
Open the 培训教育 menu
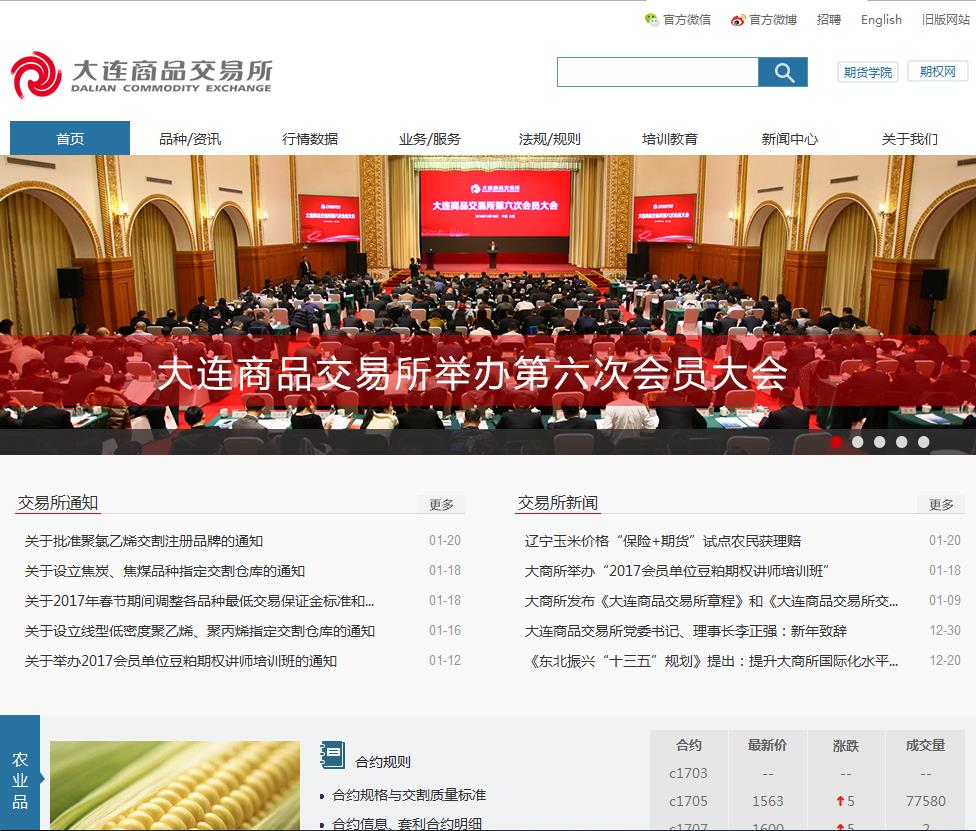click(x=670, y=138)
